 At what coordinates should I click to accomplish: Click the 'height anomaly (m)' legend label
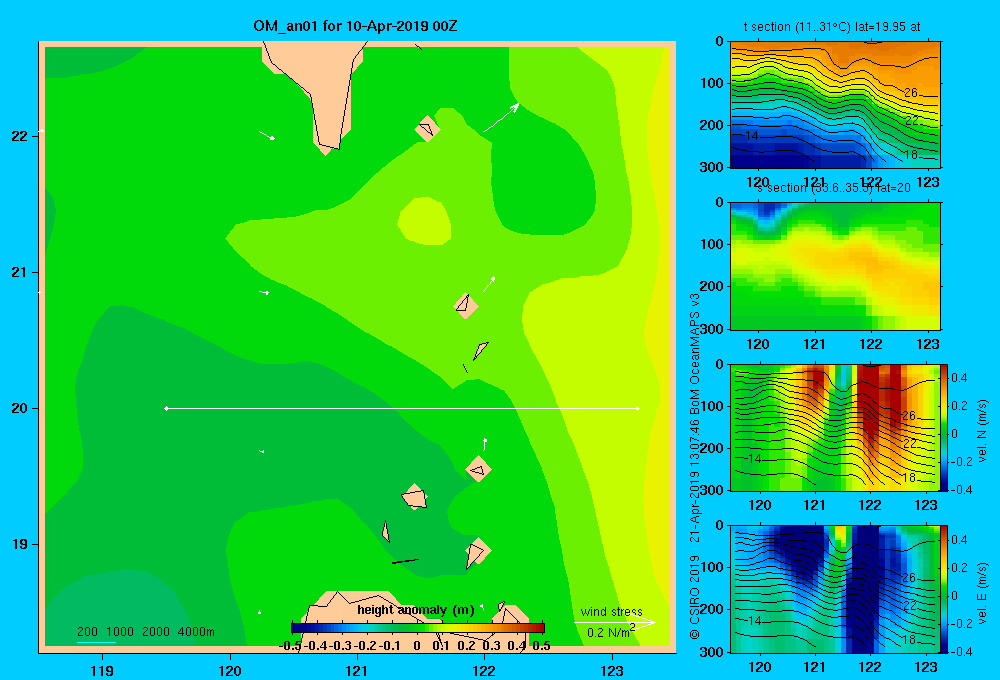coord(416,610)
